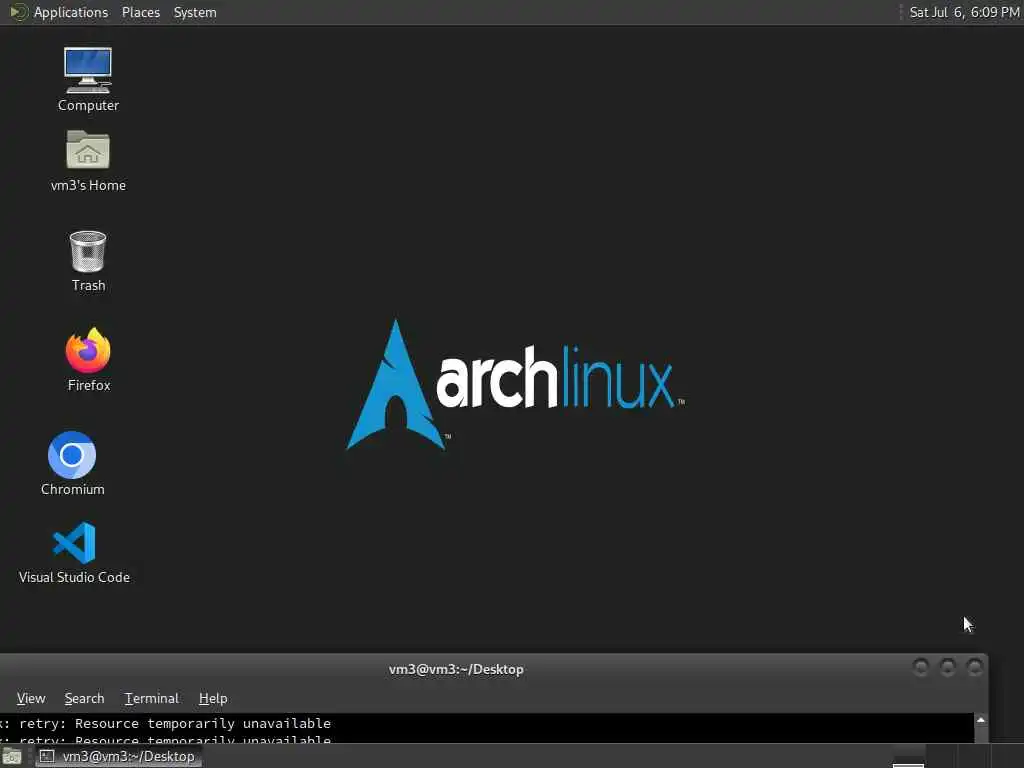
Task: Click the terminal title bar vm3@vm3:~/Desktop
Action: 456,669
